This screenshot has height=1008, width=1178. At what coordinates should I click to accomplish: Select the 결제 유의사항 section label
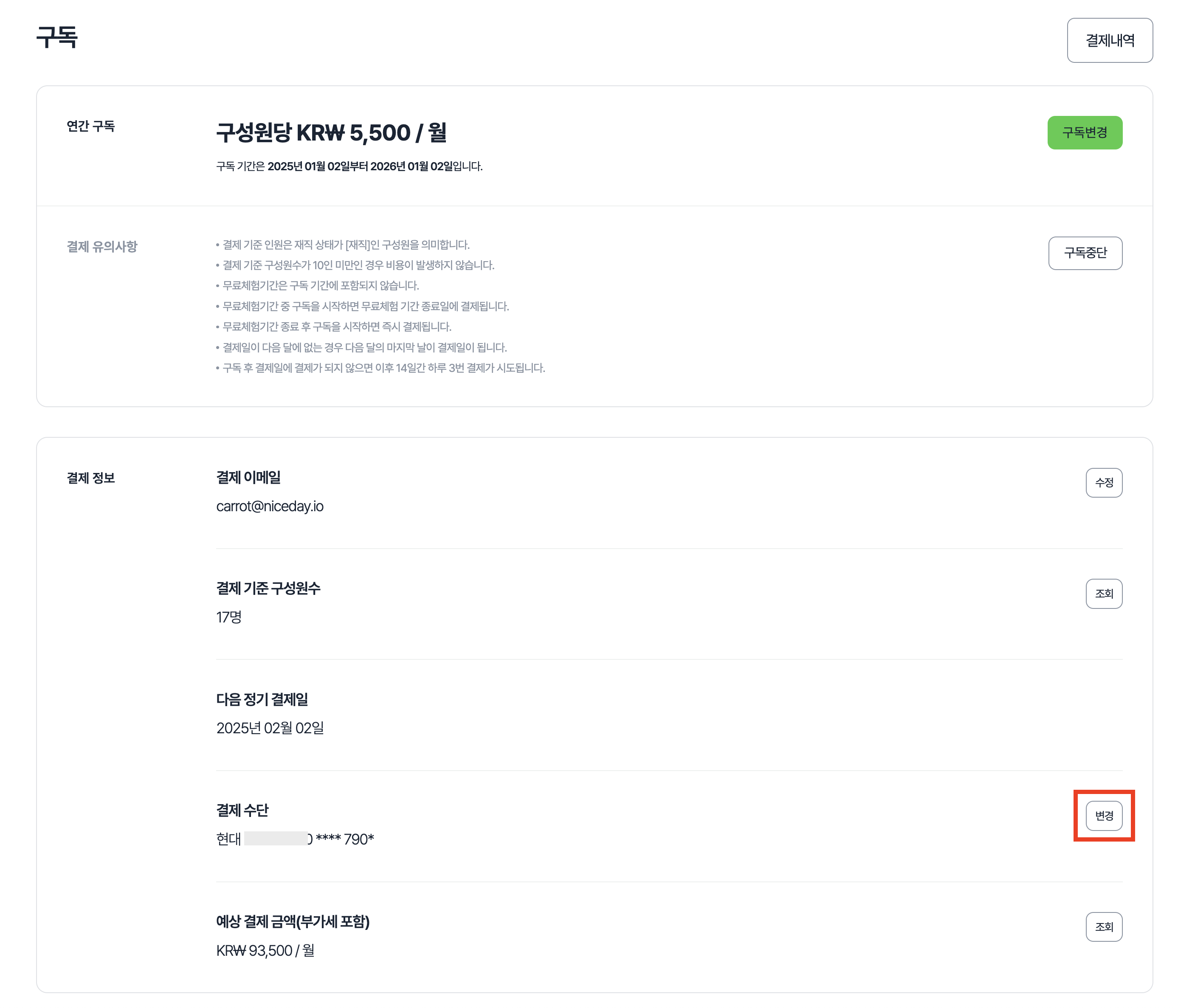pos(102,247)
